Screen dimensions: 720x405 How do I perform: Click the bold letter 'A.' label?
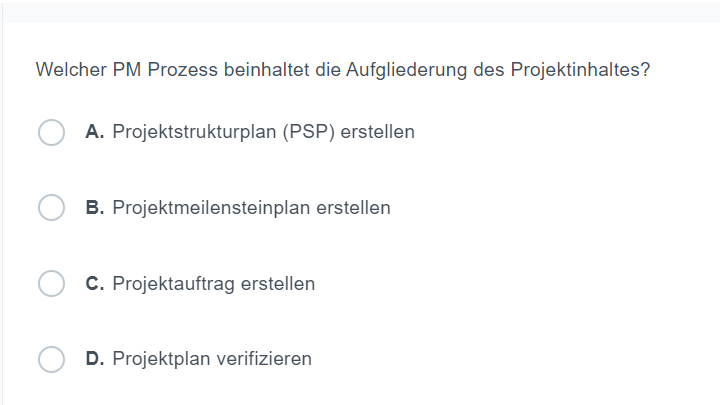(x=95, y=132)
